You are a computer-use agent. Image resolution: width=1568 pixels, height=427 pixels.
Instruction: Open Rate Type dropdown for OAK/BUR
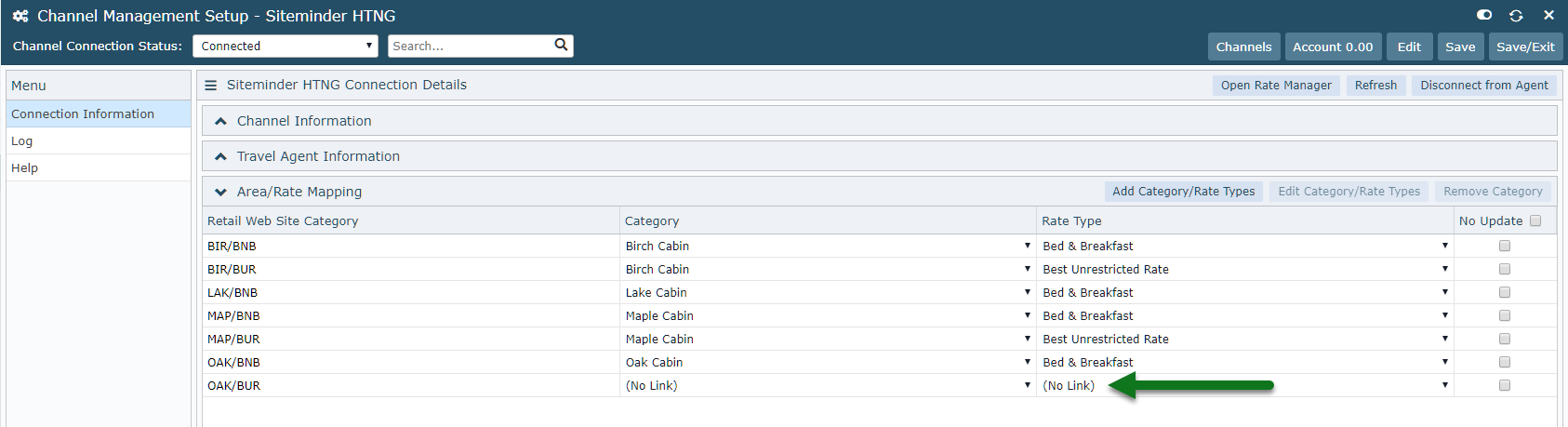(1245, 385)
